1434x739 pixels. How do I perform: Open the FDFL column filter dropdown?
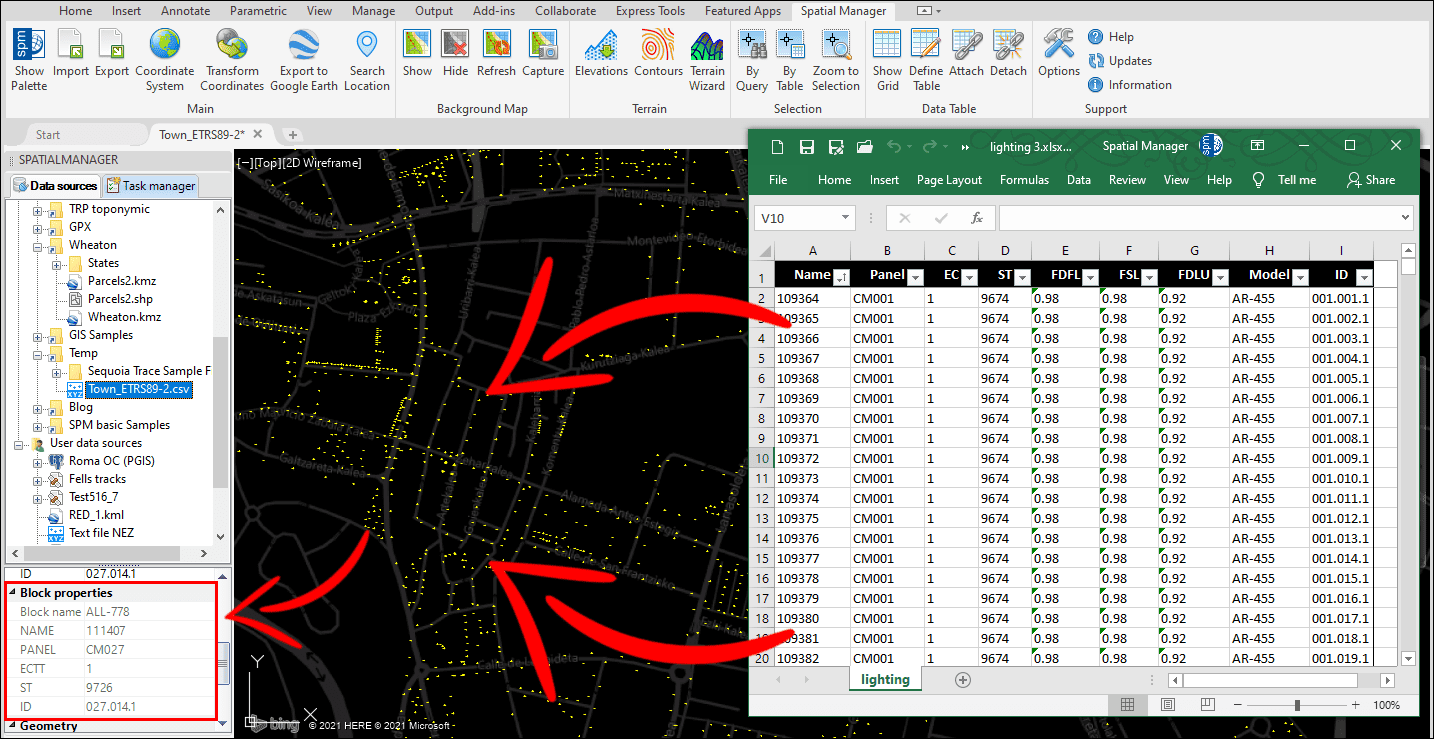coord(1090,277)
